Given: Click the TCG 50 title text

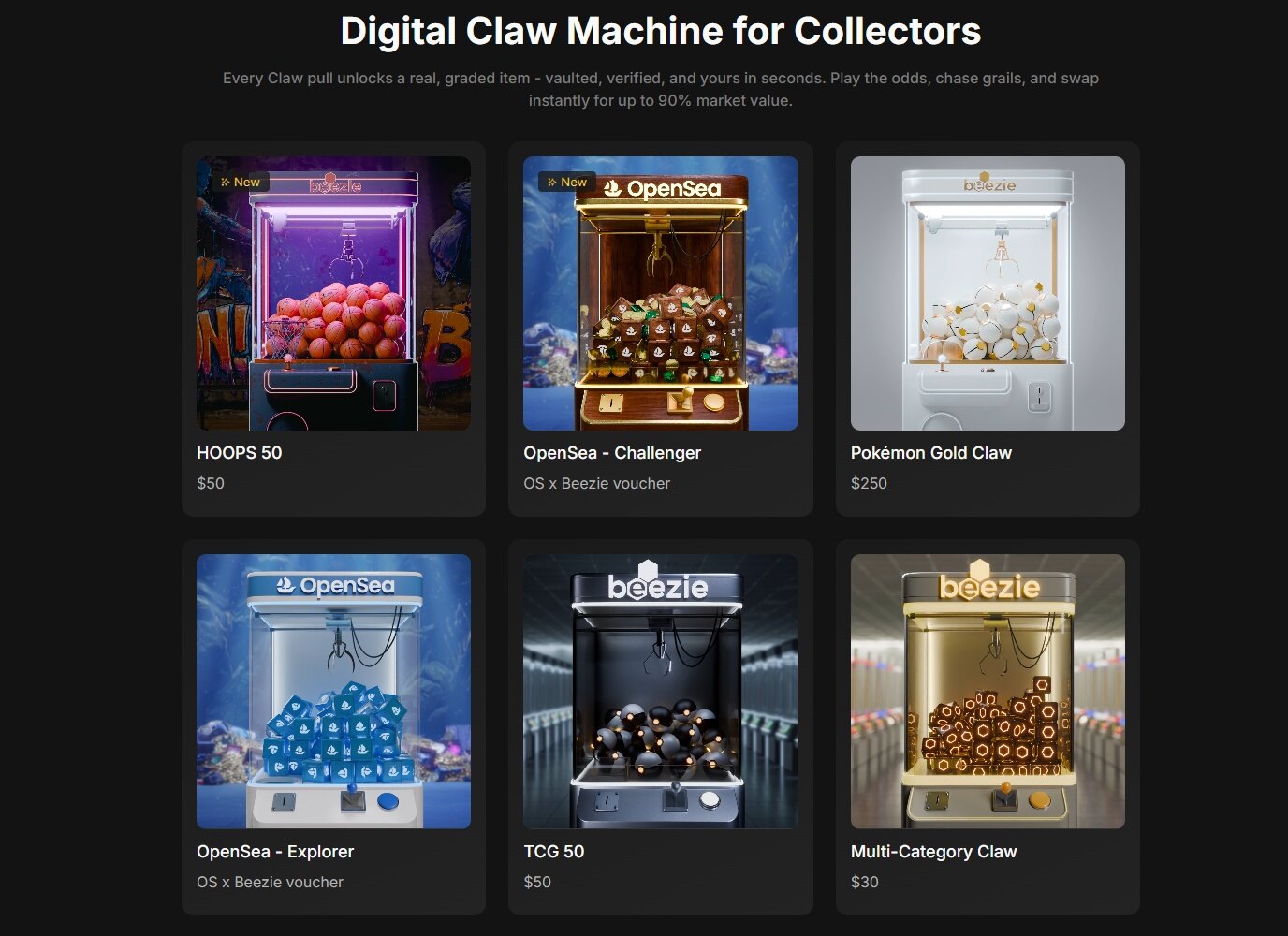Looking at the screenshot, I should [x=554, y=852].
